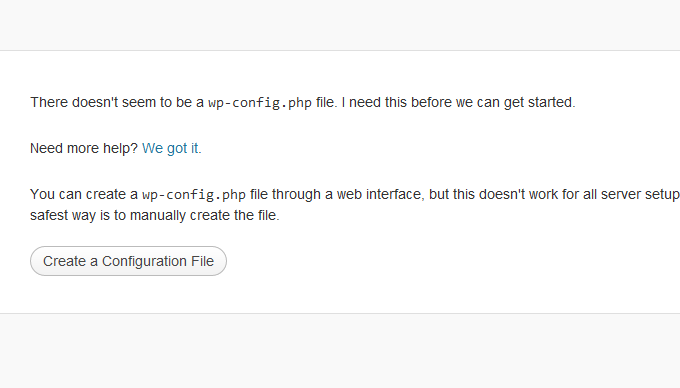Open the 'We got it' help link
Screen dimensions: 680x388
point(172,148)
